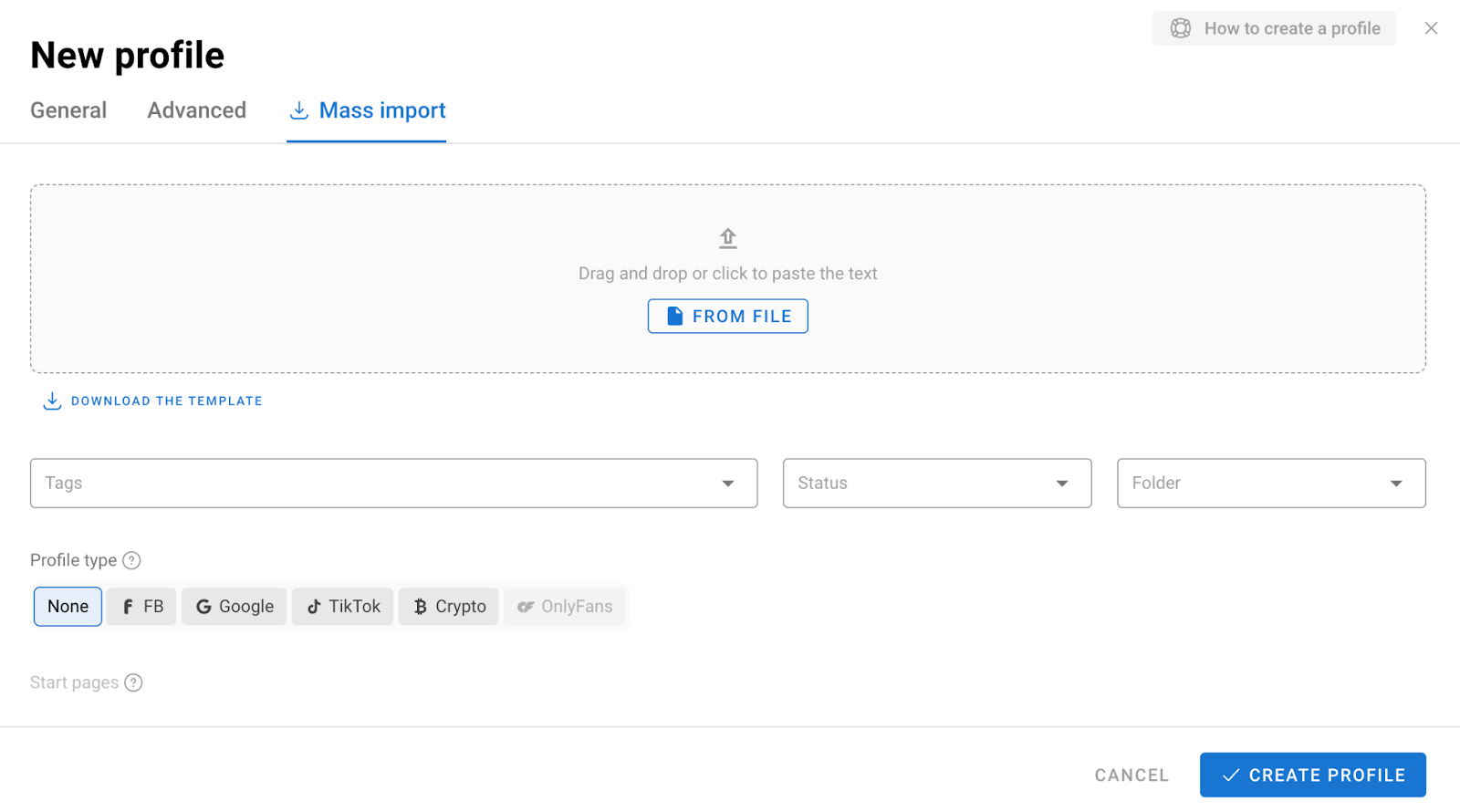Click the lifebuoy help icon at top

point(1180,28)
